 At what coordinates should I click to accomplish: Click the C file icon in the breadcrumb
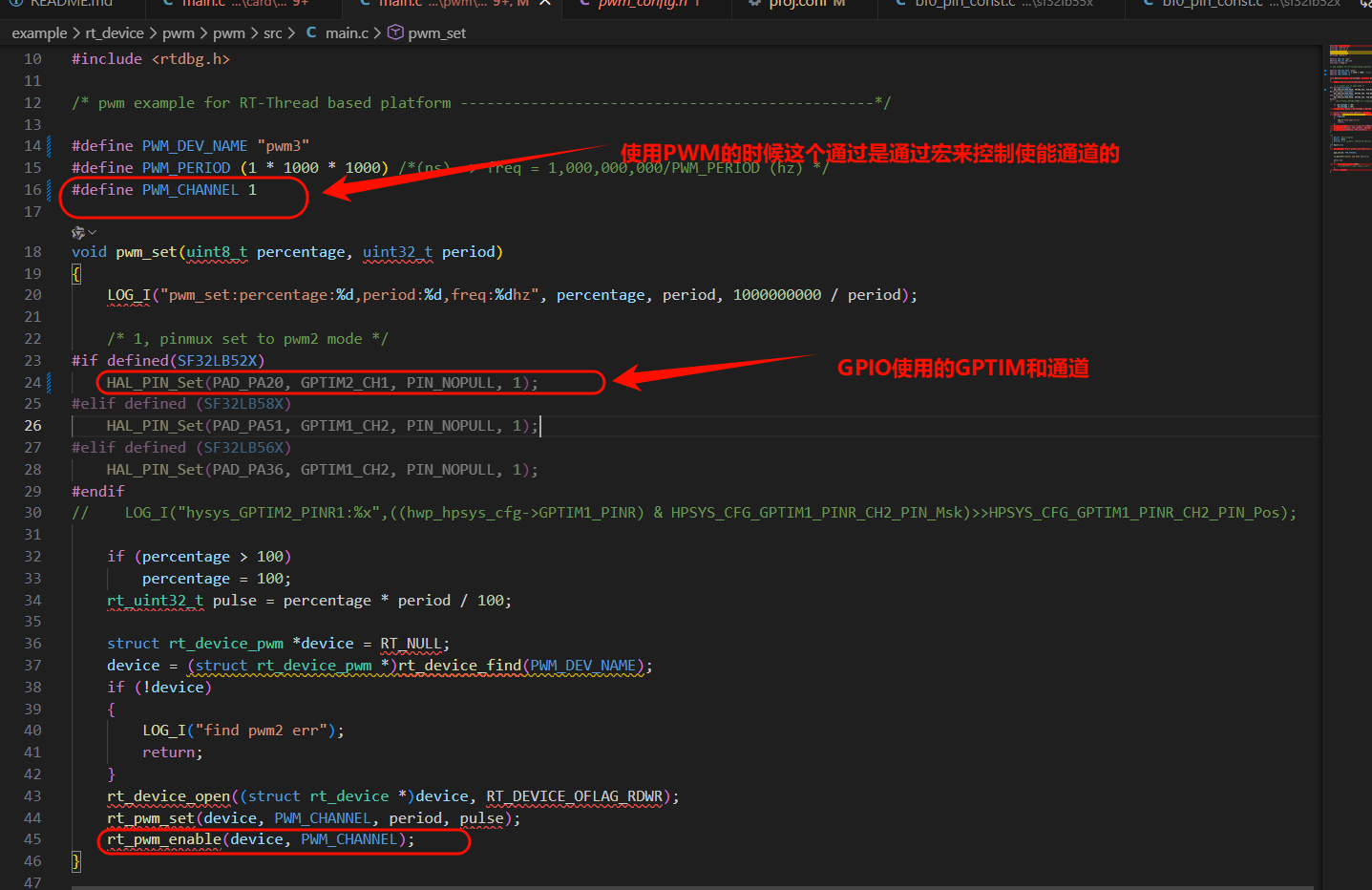[x=311, y=32]
